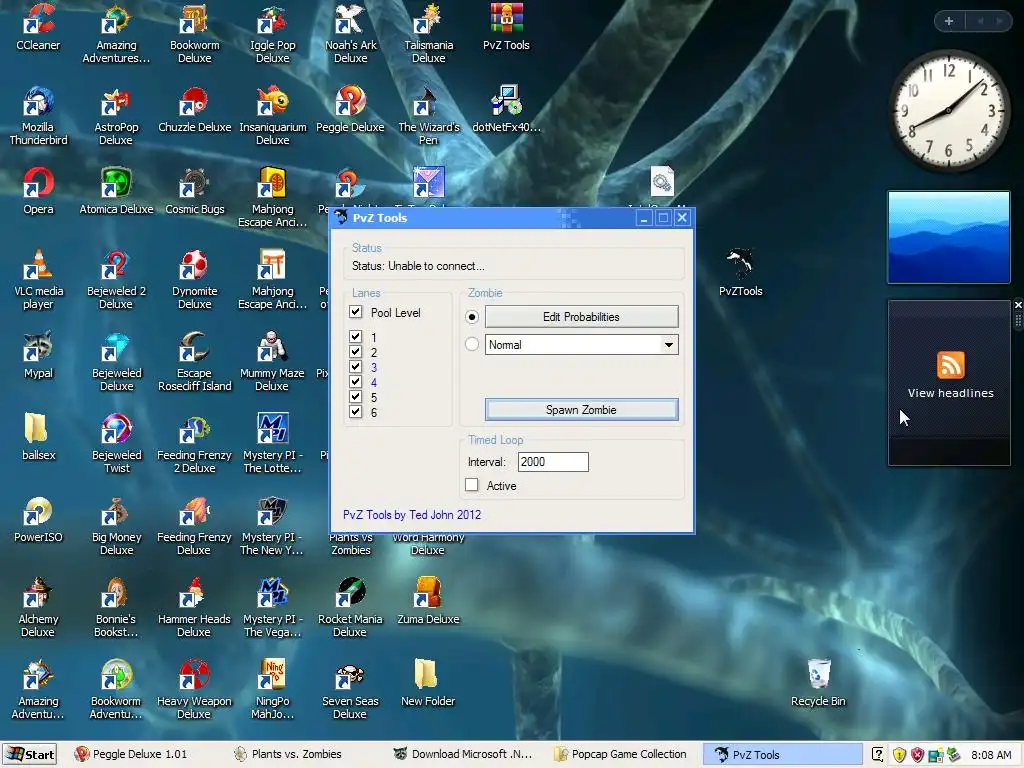
Task: Click the yellow shield tray icon
Action: click(900, 755)
